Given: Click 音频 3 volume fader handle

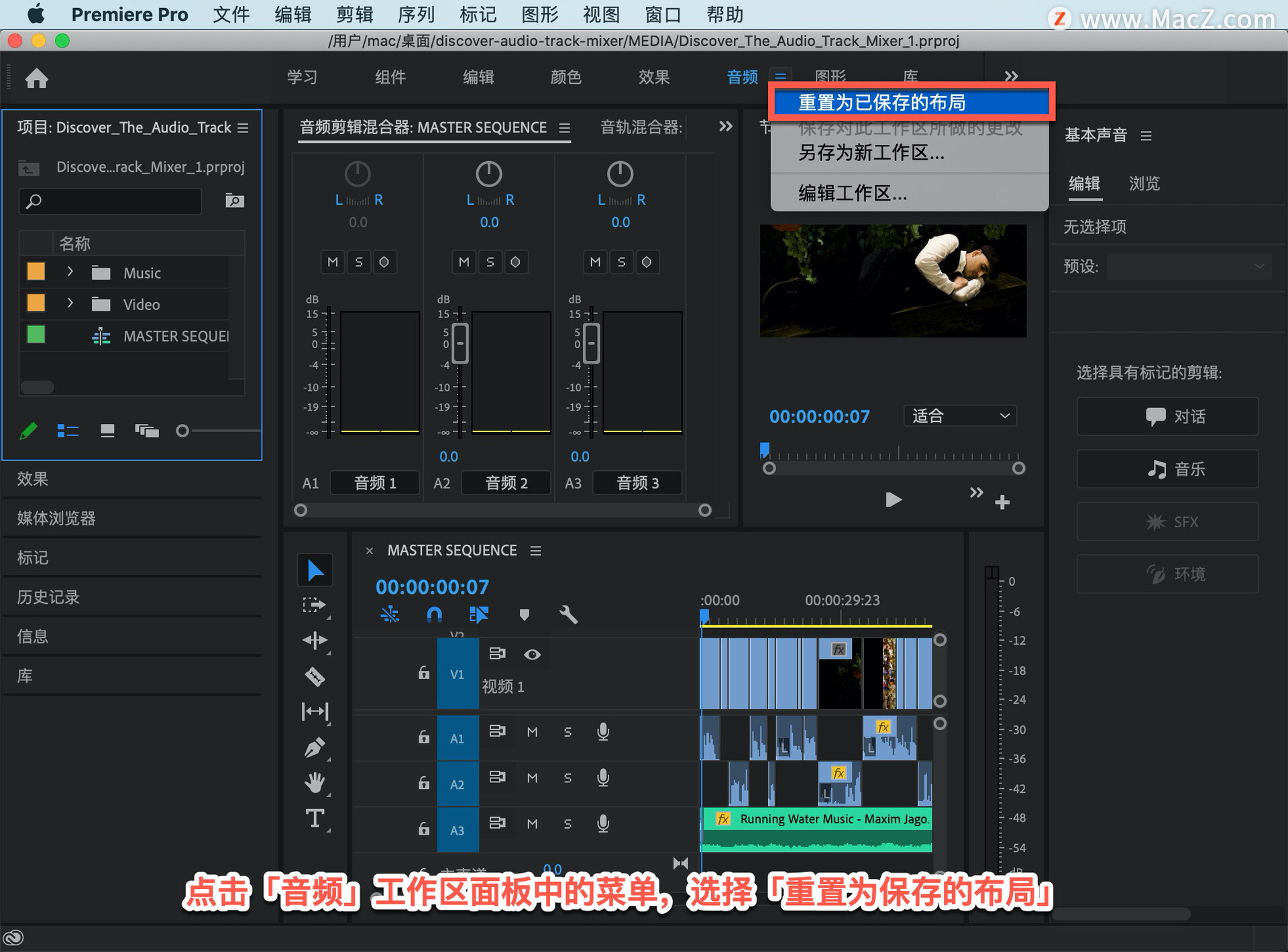Looking at the screenshot, I should click(591, 343).
